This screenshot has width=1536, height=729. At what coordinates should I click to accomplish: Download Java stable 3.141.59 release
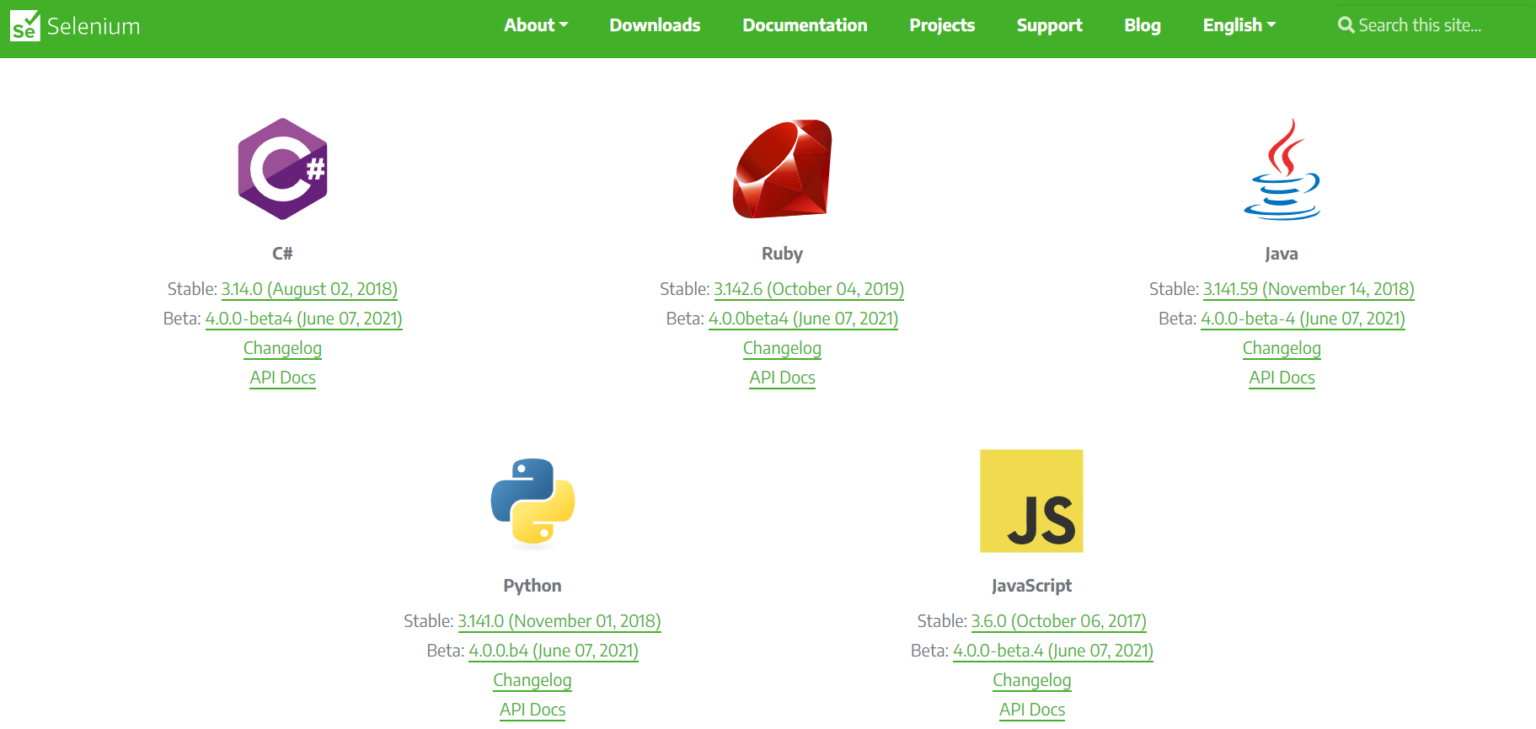pos(1308,289)
